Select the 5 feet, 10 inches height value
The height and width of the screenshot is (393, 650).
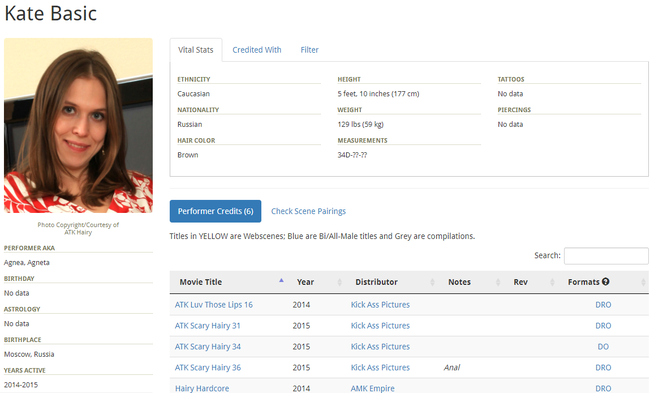(378, 94)
